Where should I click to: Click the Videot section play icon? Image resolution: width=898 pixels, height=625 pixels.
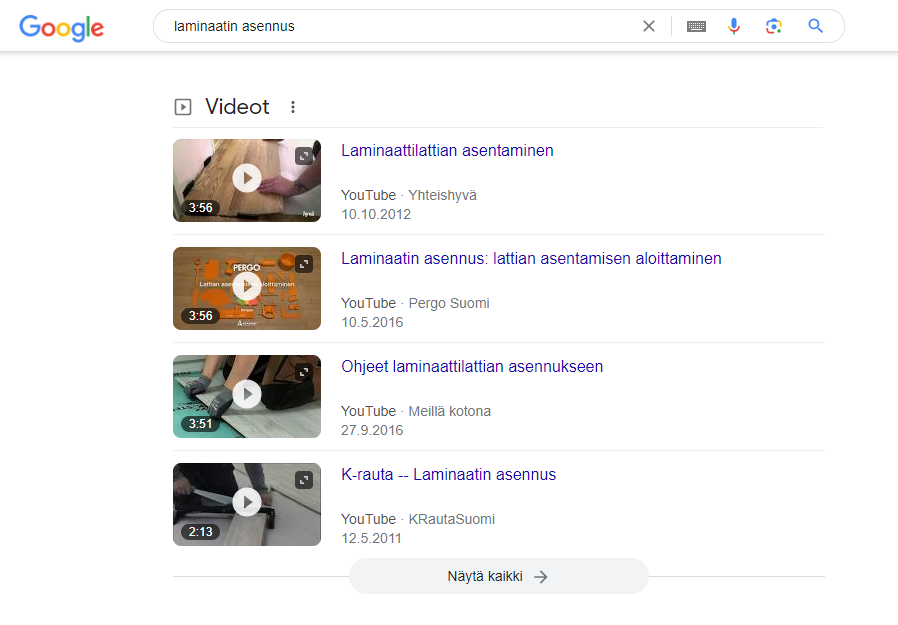coord(183,106)
